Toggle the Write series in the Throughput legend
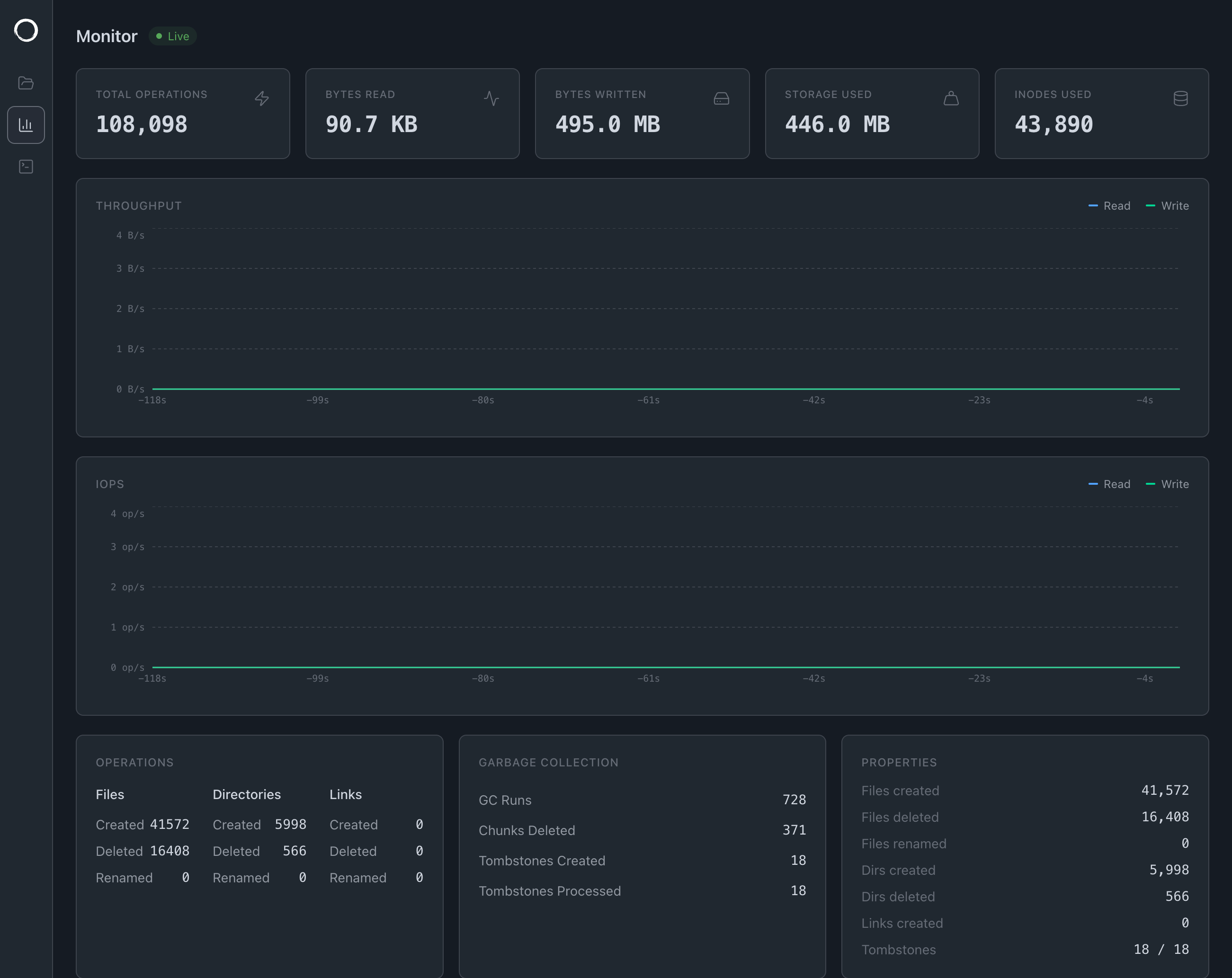1232x978 pixels. 1167,205
